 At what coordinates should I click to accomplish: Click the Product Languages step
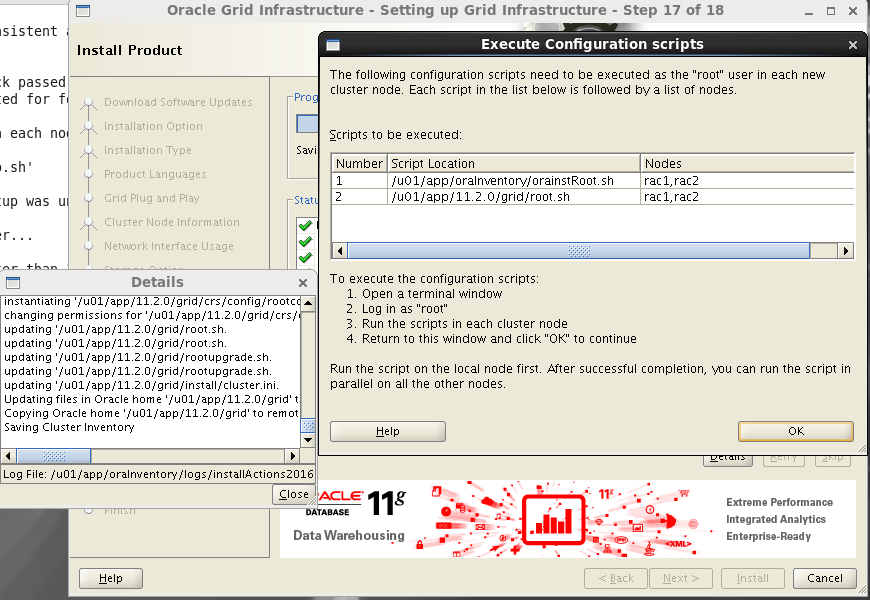tap(155, 174)
